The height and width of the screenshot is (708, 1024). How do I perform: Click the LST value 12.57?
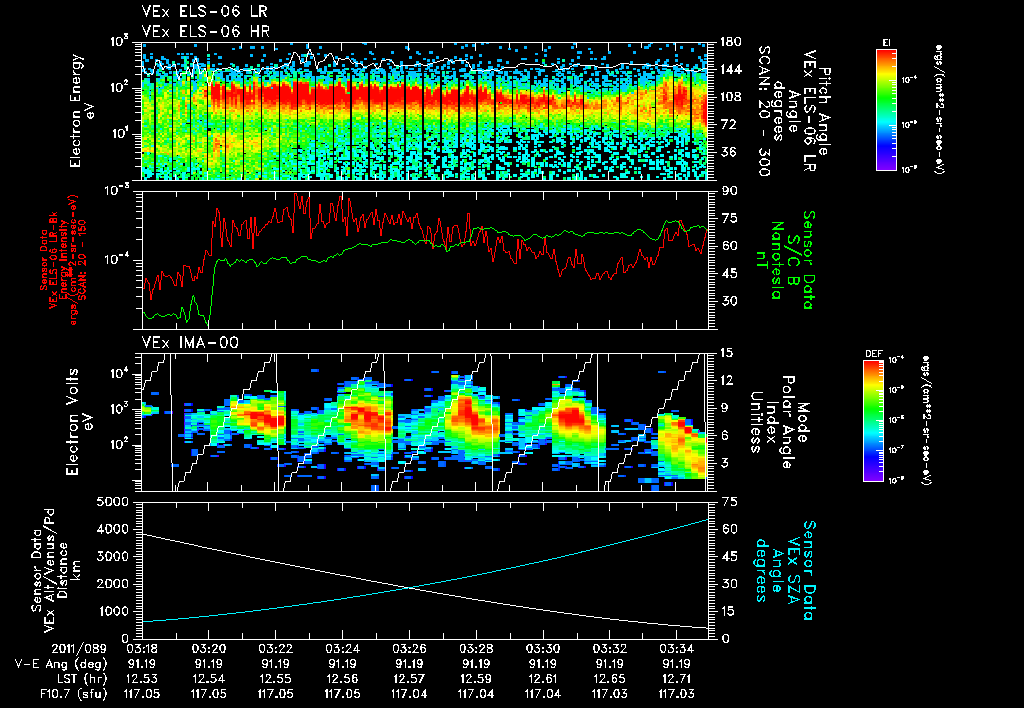[x=409, y=679]
